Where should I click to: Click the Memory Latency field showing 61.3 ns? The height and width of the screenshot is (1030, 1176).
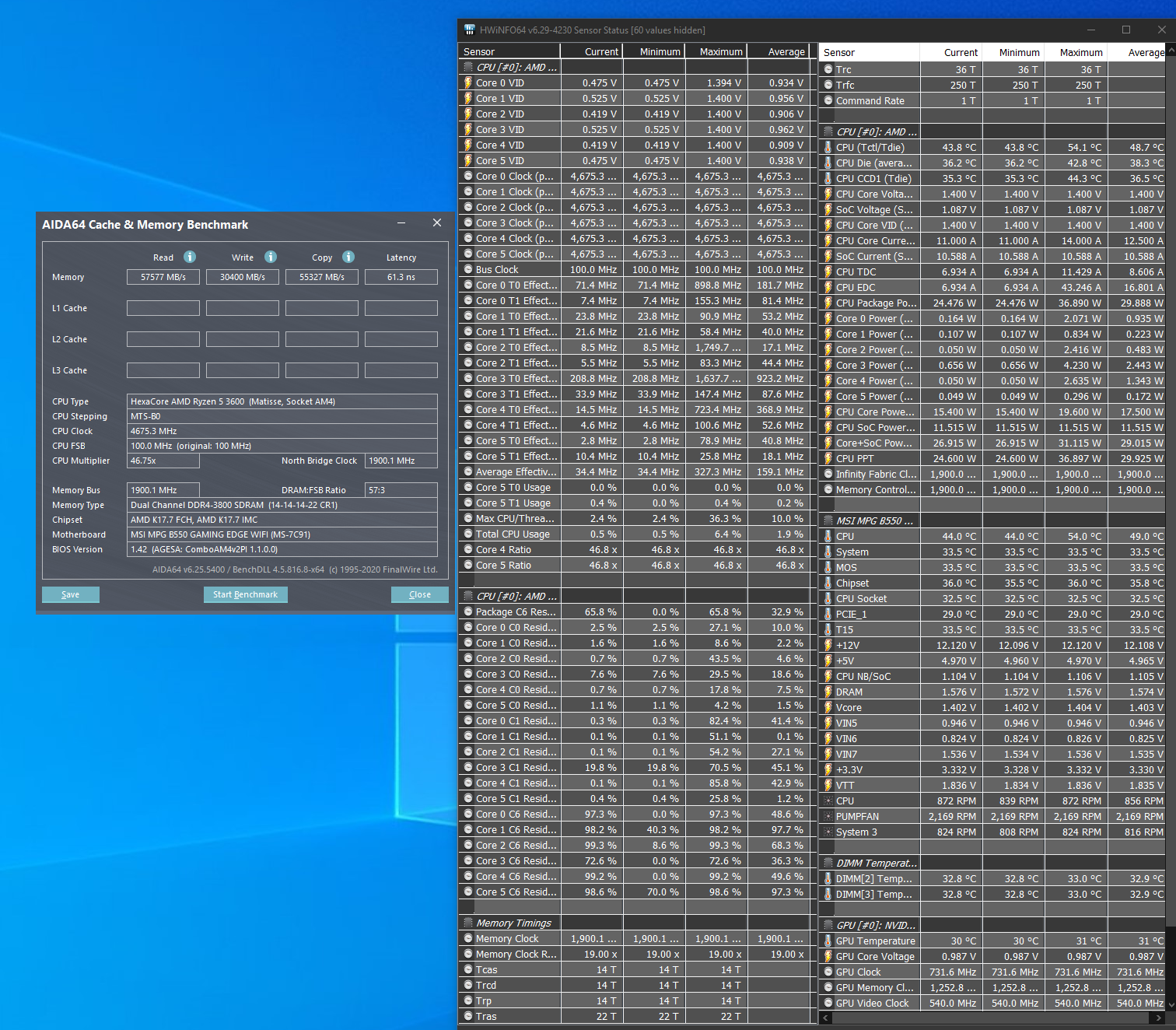pos(401,277)
